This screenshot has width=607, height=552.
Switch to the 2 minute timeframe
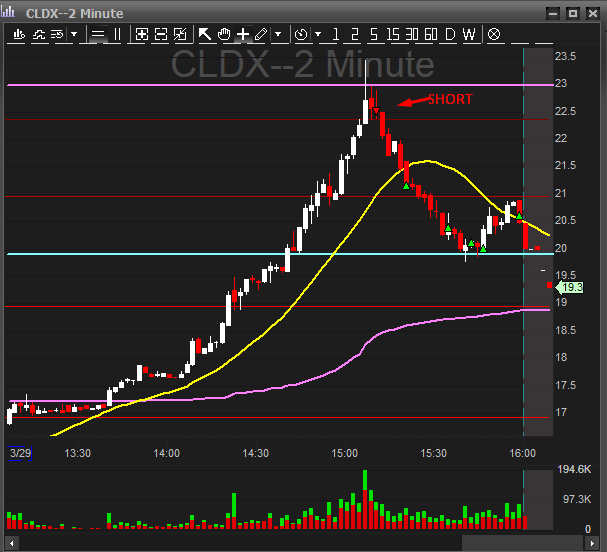pyautogui.click(x=355, y=34)
